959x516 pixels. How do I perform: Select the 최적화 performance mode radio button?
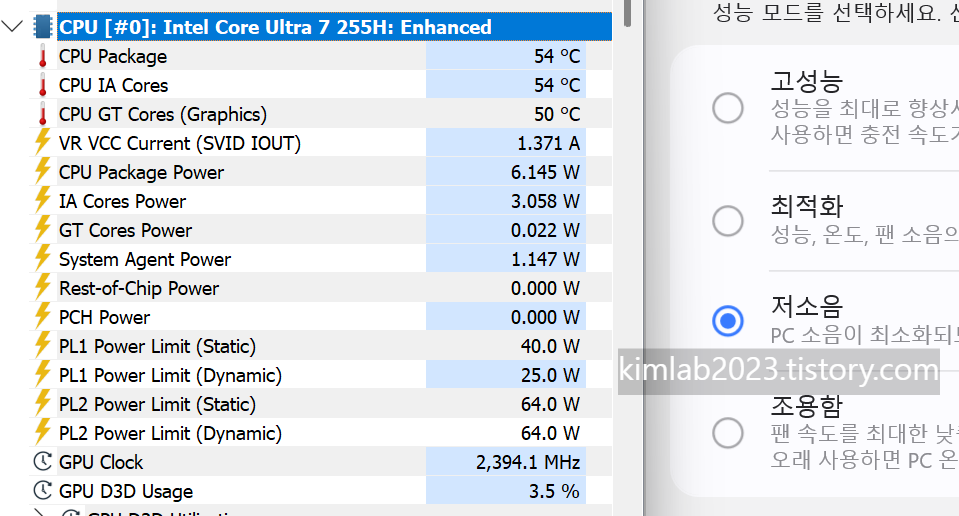pos(728,220)
